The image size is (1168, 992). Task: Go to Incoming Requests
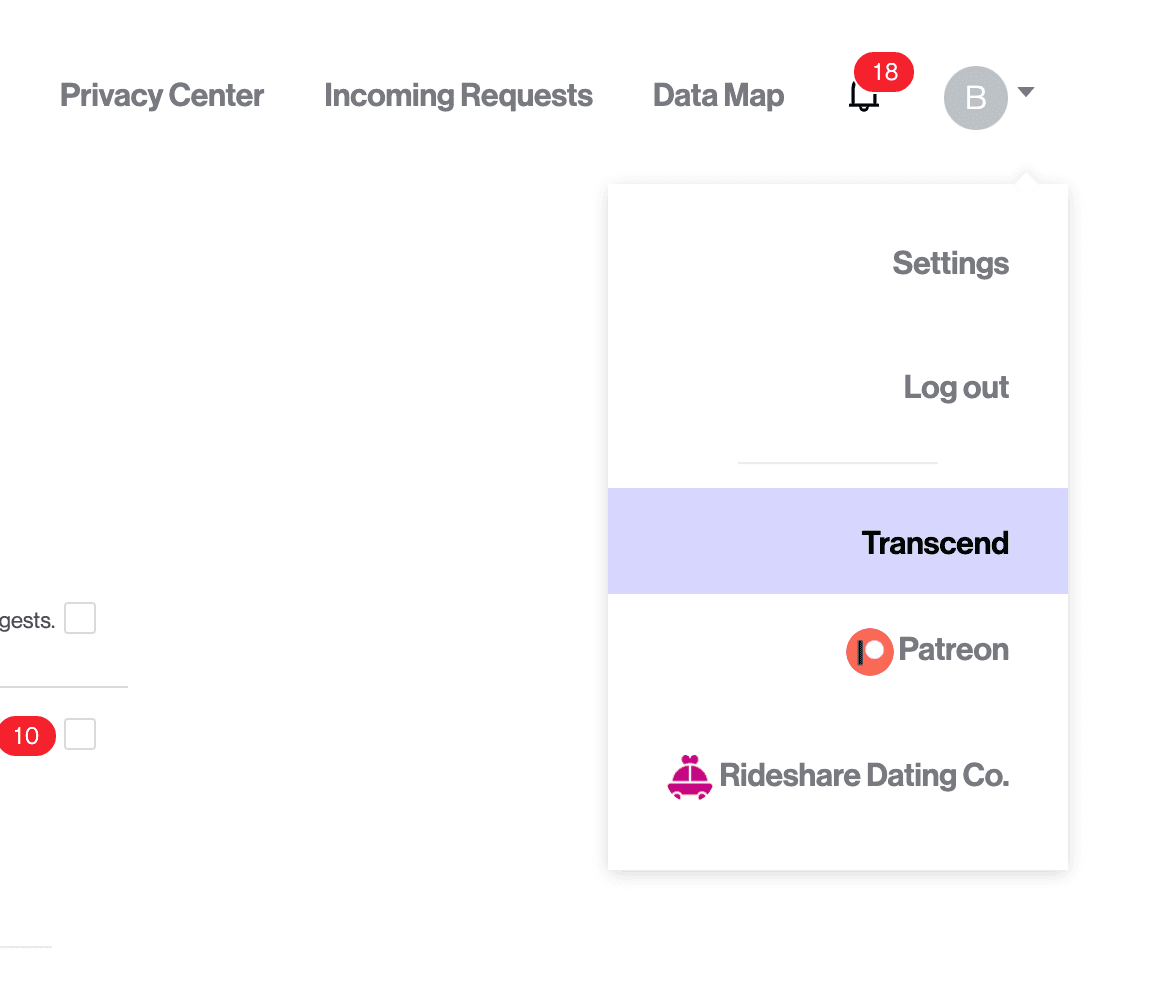(x=458, y=96)
